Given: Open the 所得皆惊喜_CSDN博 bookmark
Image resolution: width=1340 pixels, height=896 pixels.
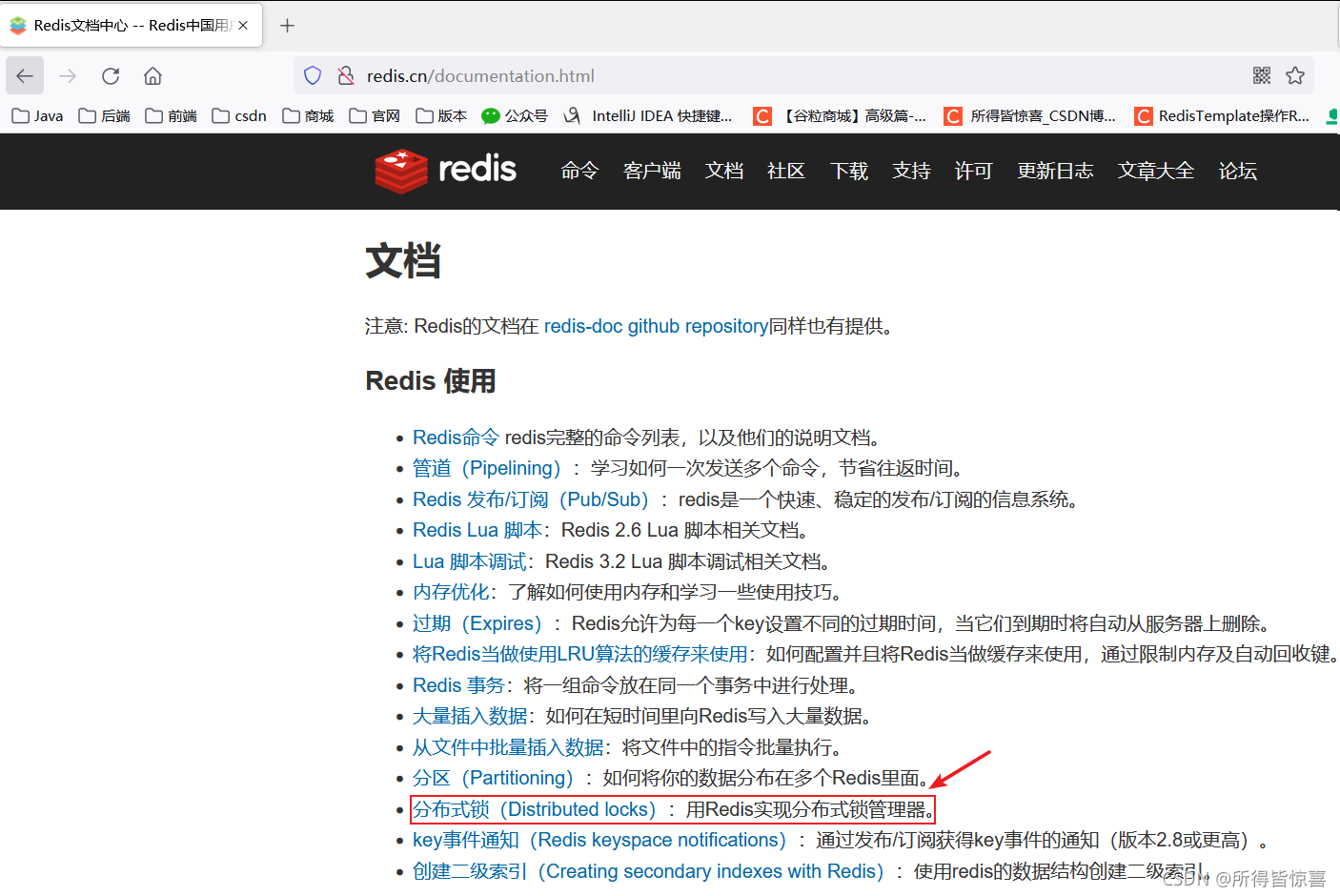Looking at the screenshot, I should tap(1030, 116).
